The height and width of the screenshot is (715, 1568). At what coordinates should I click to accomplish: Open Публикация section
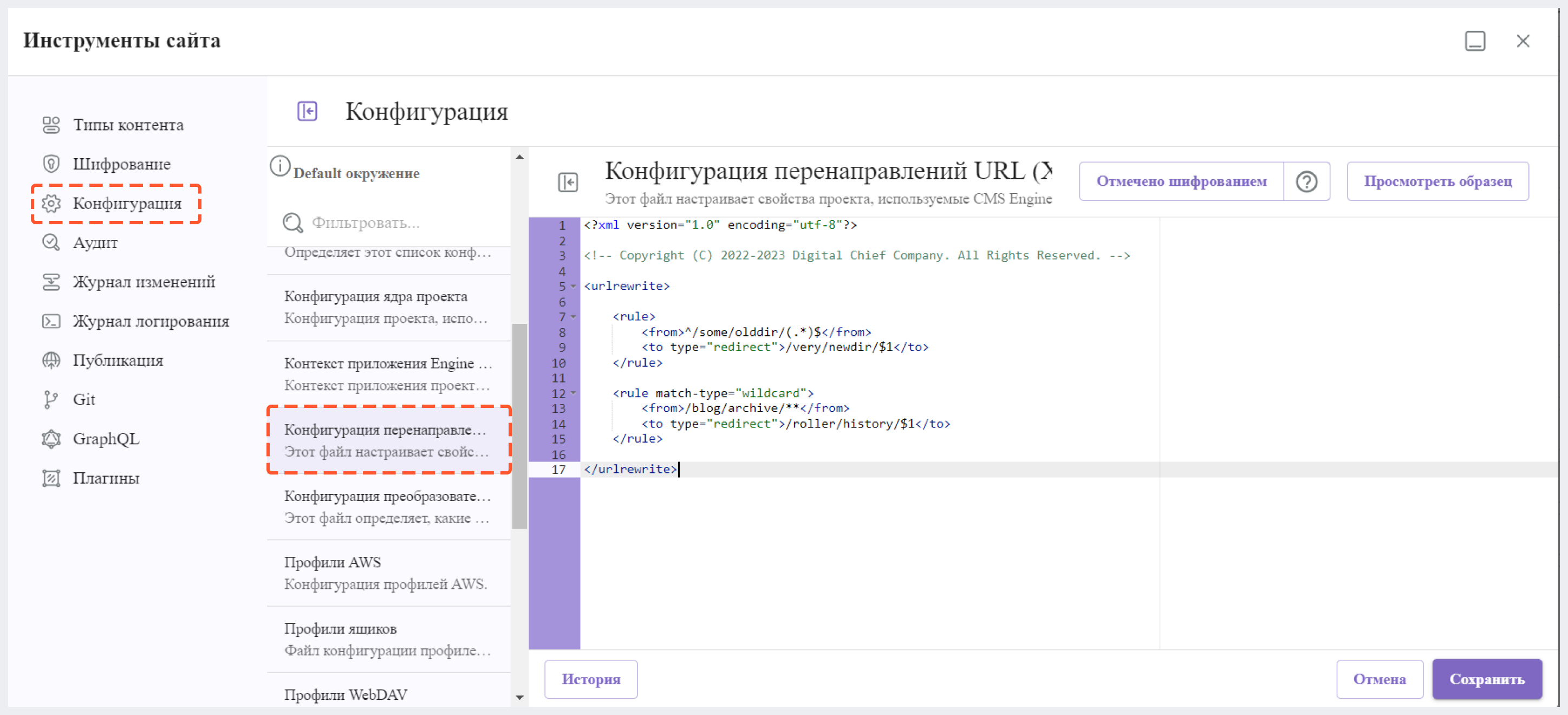pos(118,360)
